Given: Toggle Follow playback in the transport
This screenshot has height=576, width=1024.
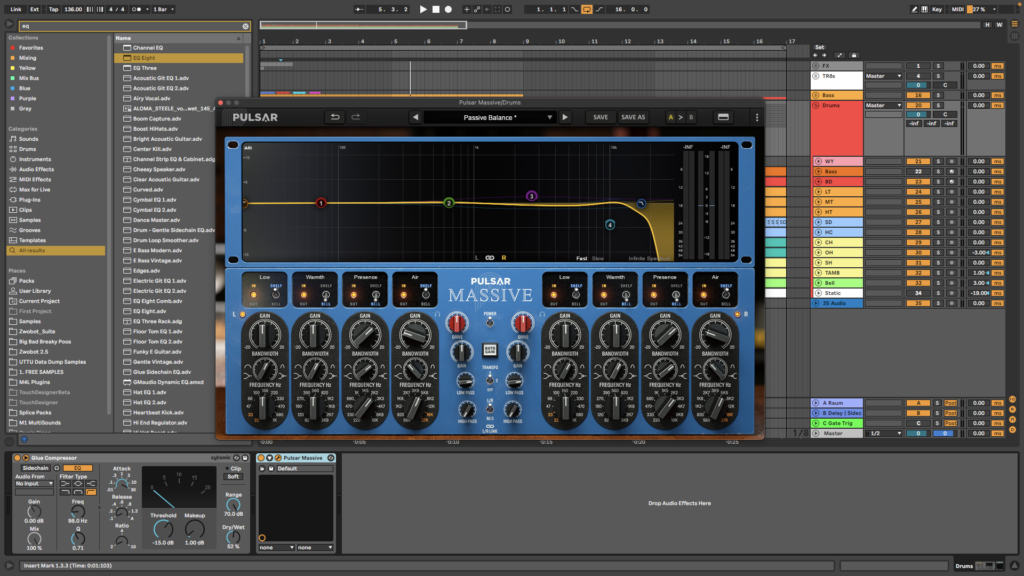Looking at the screenshot, I should [x=359, y=9].
